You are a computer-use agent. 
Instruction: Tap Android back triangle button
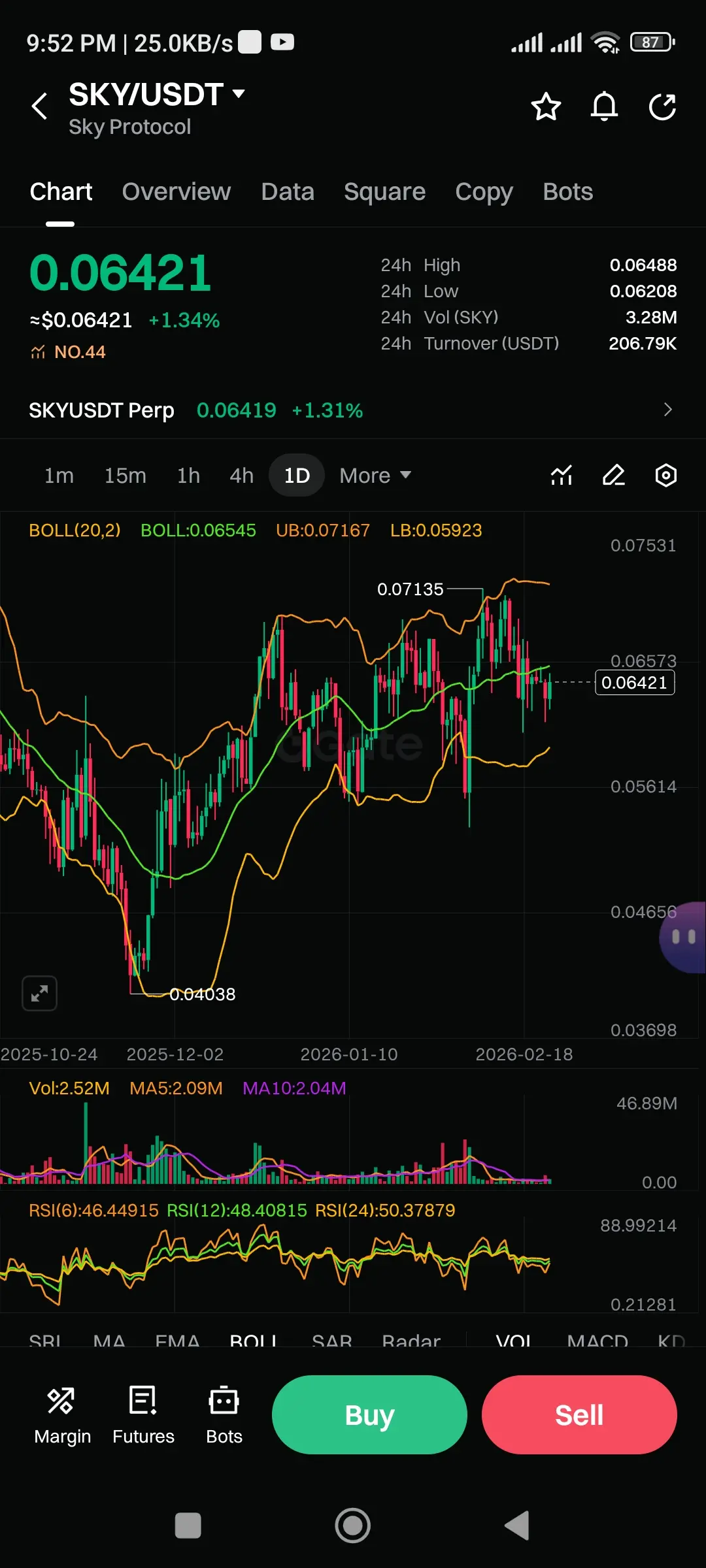[517, 1526]
